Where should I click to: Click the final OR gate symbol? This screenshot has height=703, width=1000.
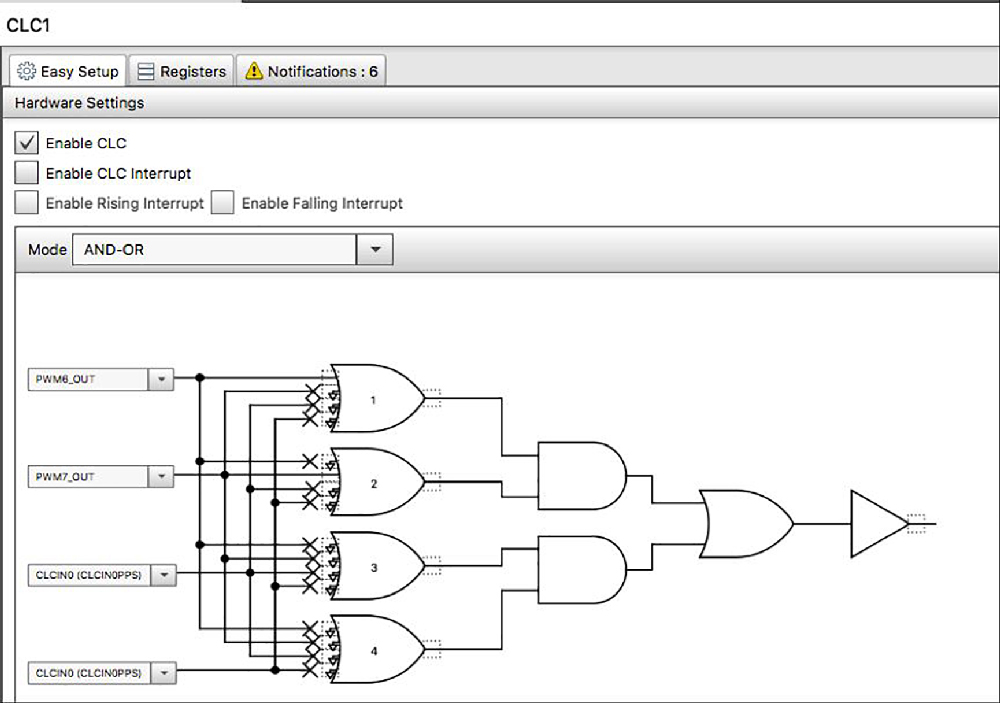click(746, 524)
